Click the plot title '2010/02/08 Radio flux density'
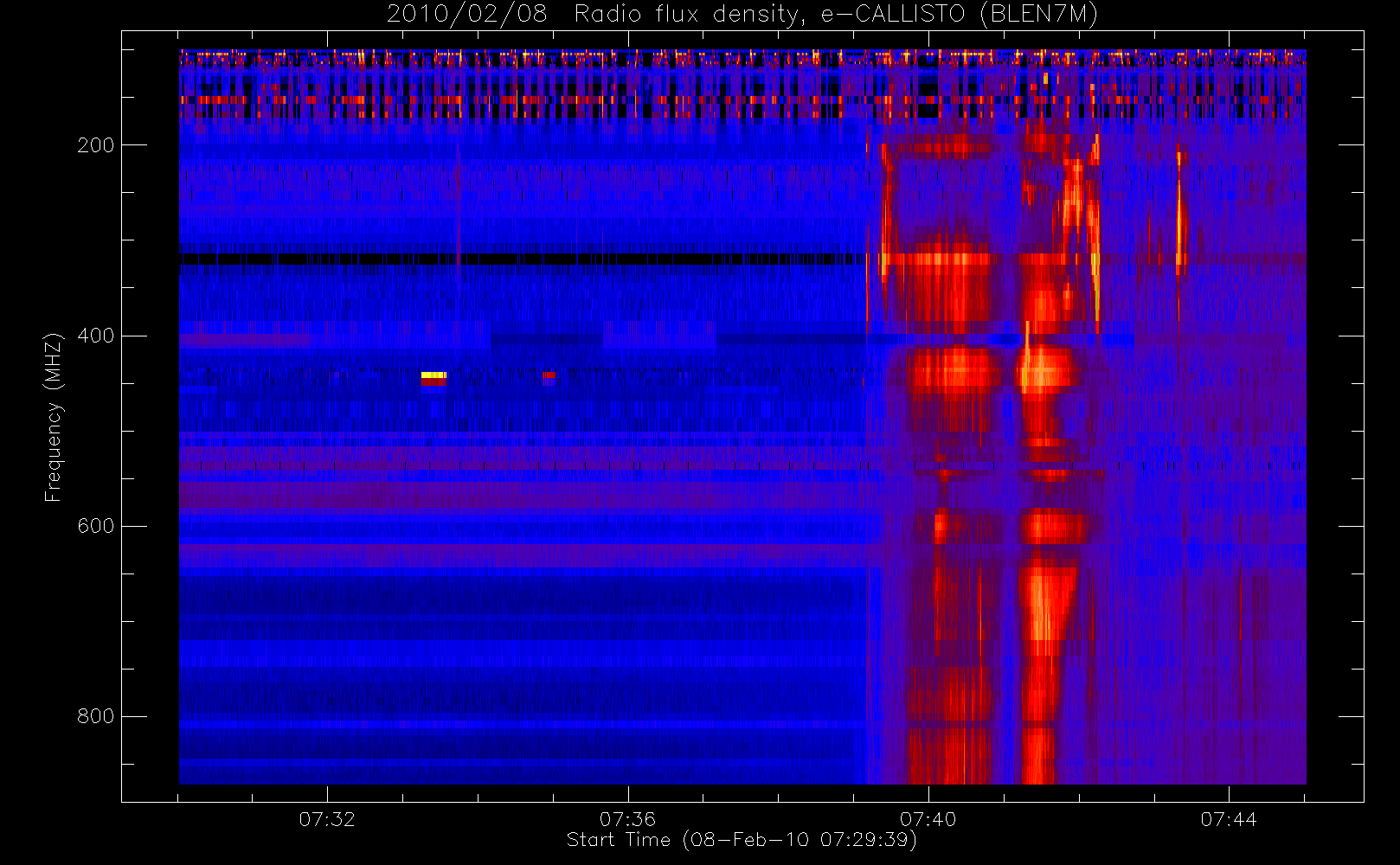Viewport: 1400px width, 865px height. (742, 15)
